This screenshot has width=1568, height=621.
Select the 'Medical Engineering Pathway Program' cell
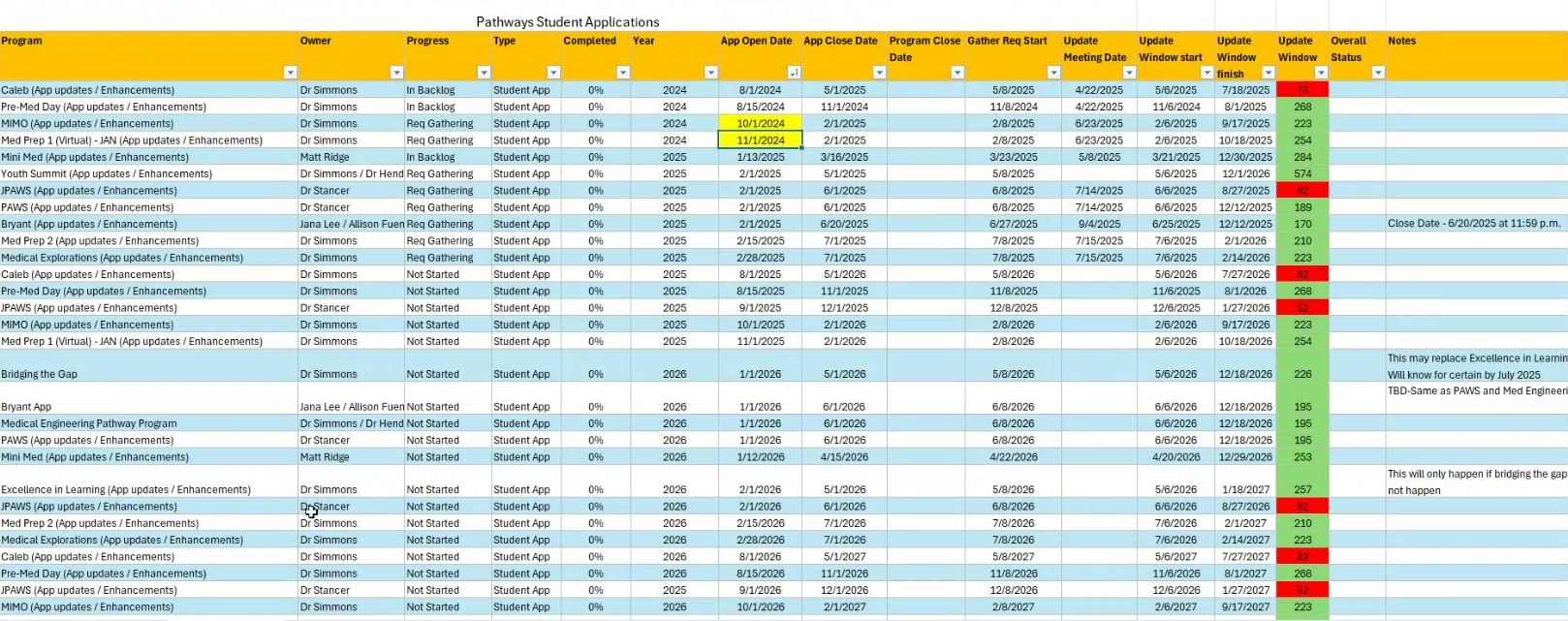tap(149, 423)
